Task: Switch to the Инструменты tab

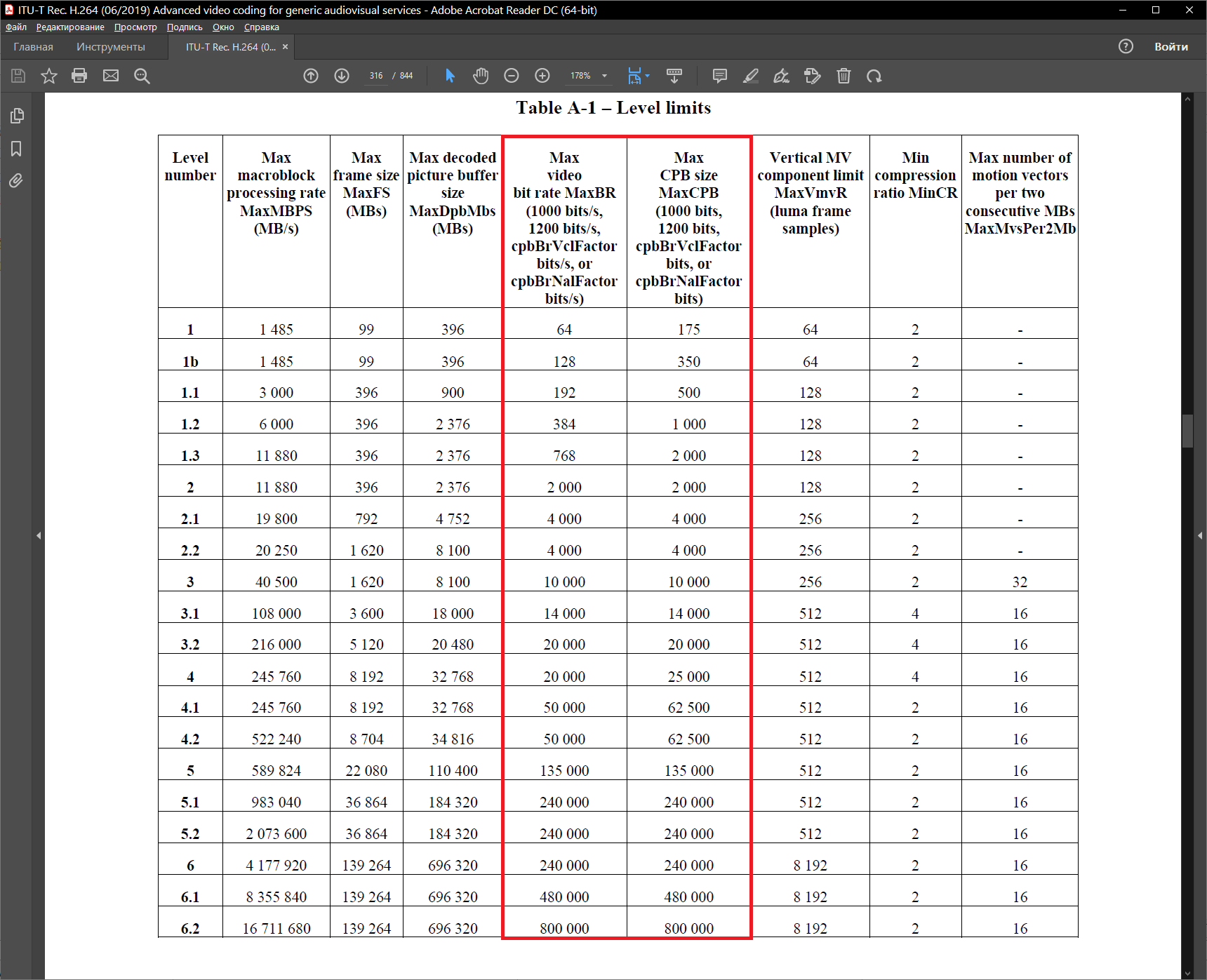Action: click(x=111, y=47)
